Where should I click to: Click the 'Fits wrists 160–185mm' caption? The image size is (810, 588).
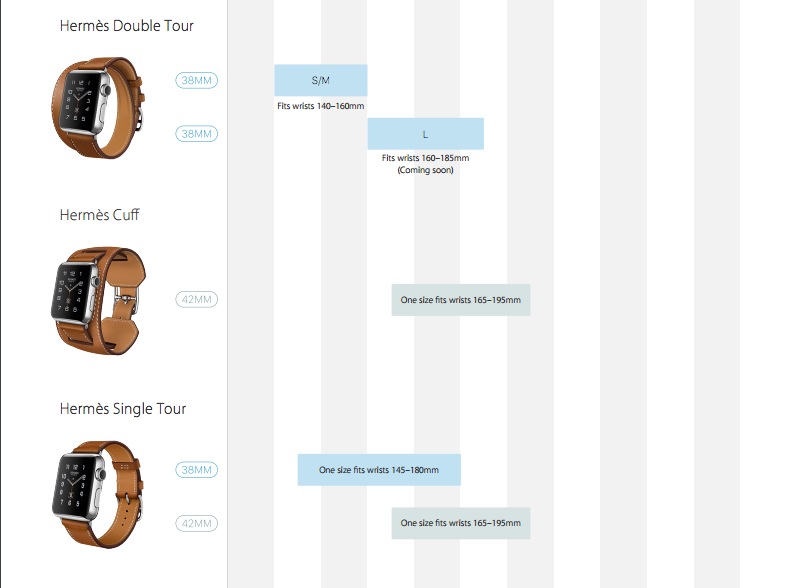tap(425, 158)
